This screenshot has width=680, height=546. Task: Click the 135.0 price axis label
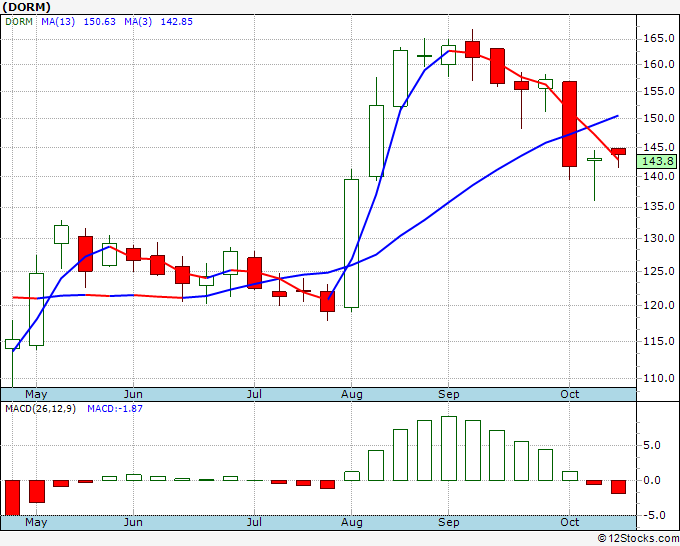(658, 206)
